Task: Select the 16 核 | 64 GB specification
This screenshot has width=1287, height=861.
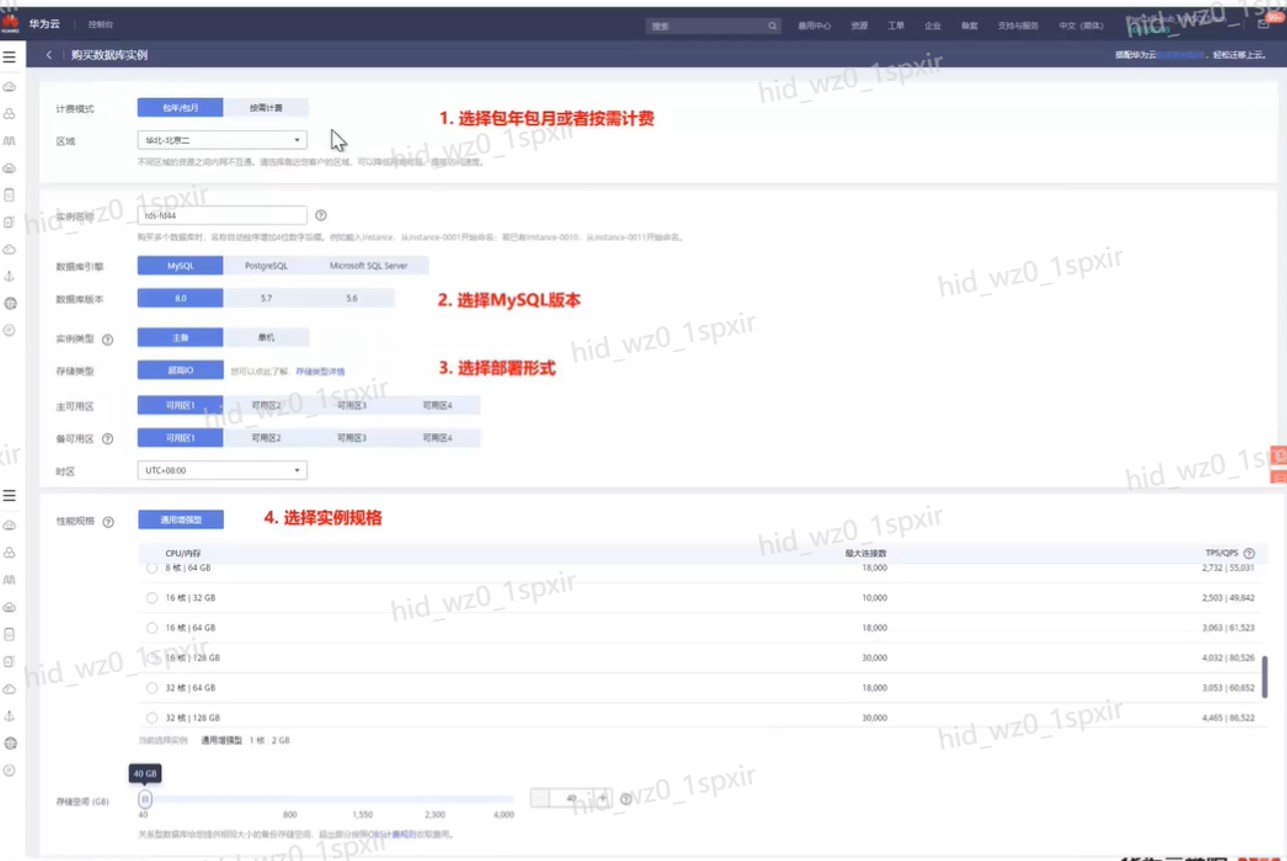Action: pyautogui.click(x=152, y=628)
